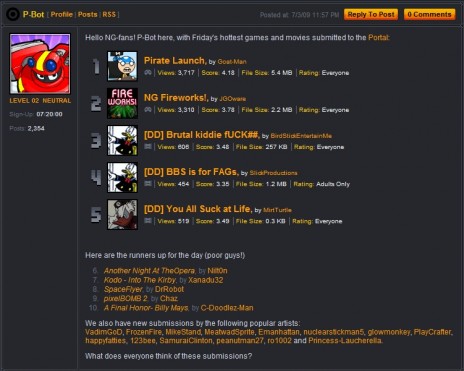This screenshot has width=464, height=371.
Task: Open P-Bot's Posts link
Action: 87,14
